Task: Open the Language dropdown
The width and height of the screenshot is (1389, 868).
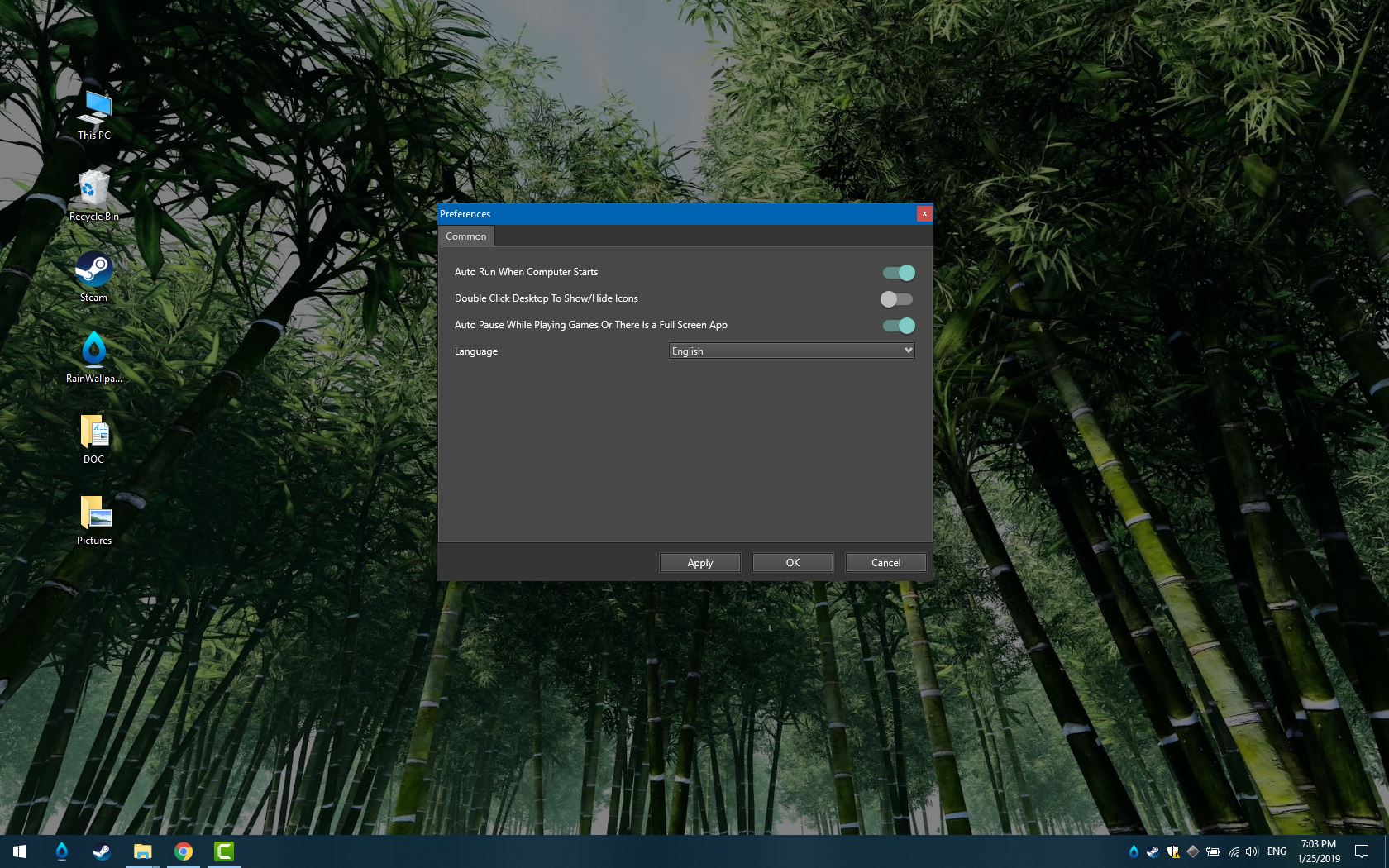Action: point(907,351)
